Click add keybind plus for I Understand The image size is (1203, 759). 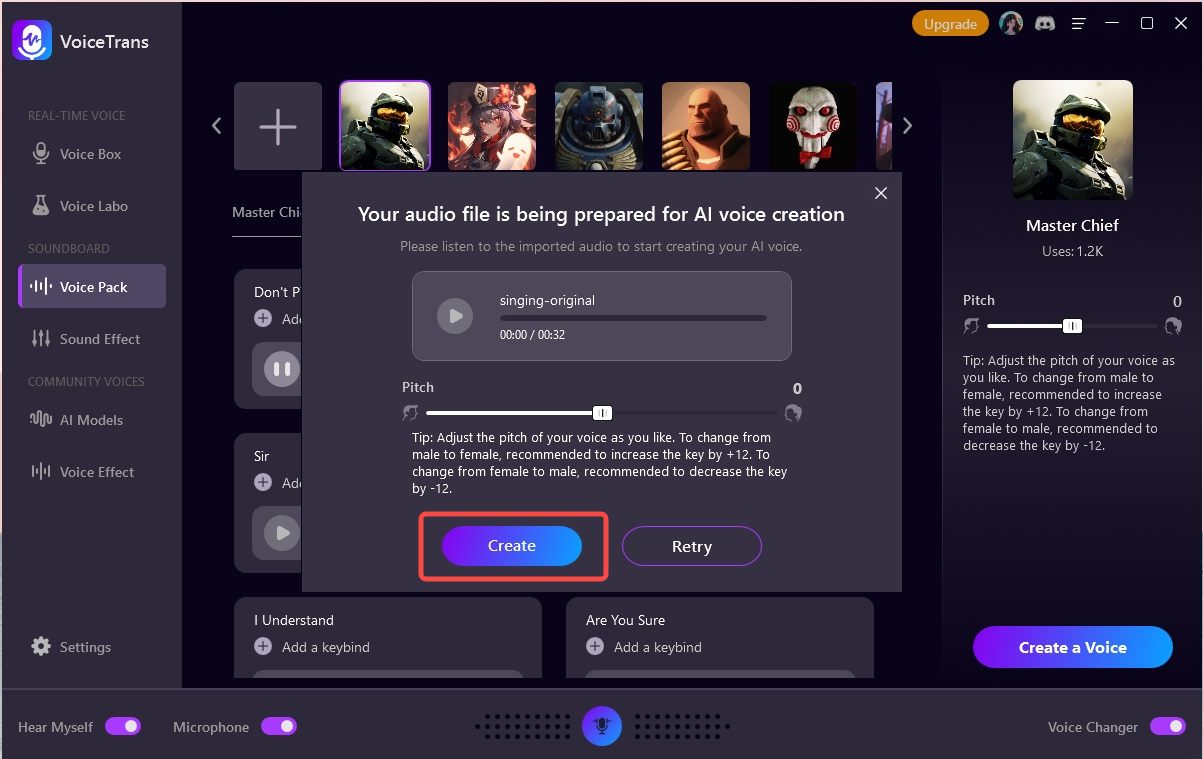coord(263,647)
